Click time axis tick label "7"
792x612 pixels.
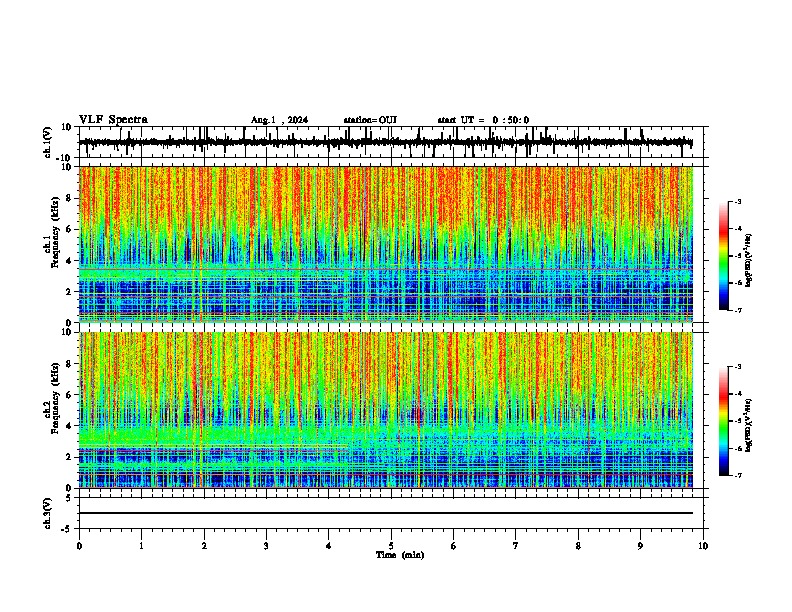pos(516,546)
